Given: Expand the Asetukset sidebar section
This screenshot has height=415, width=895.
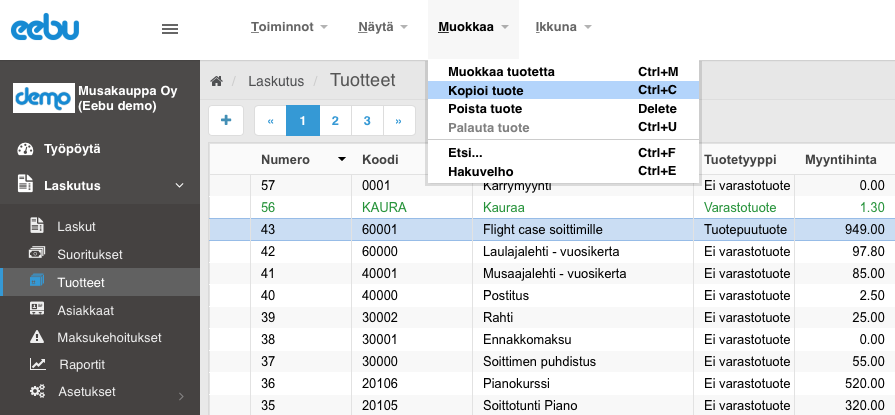Looking at the screenshot, I should click(179, 392).
